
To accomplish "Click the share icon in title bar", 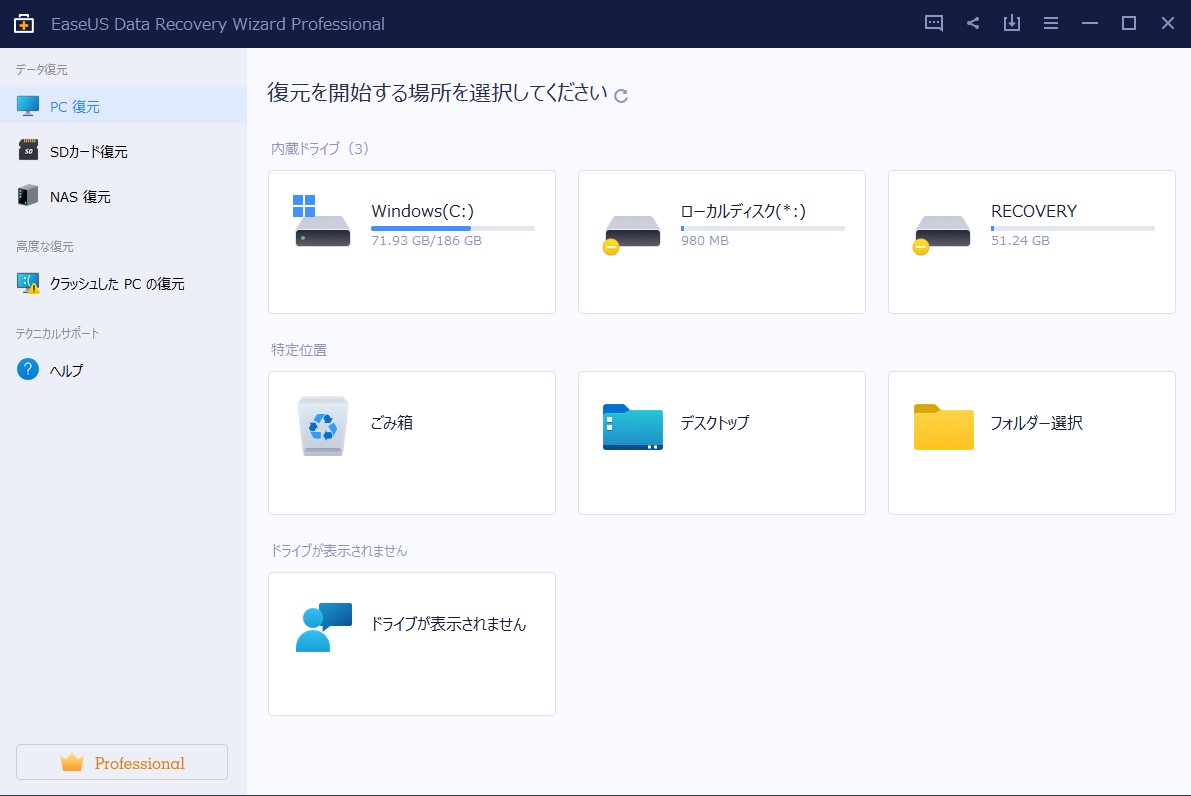I will tap(973, 24).
